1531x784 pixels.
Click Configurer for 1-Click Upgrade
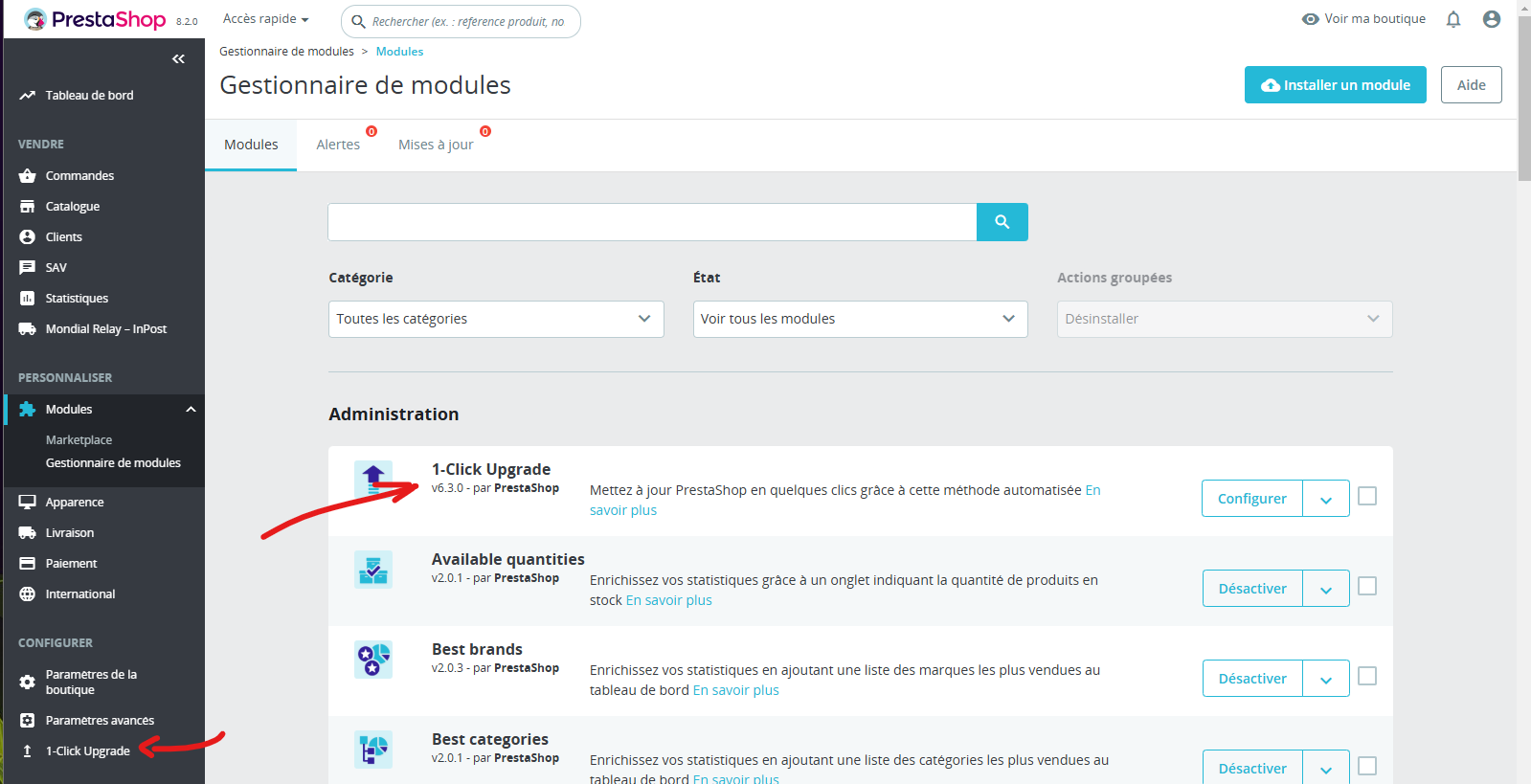(x=1251, y=498)
